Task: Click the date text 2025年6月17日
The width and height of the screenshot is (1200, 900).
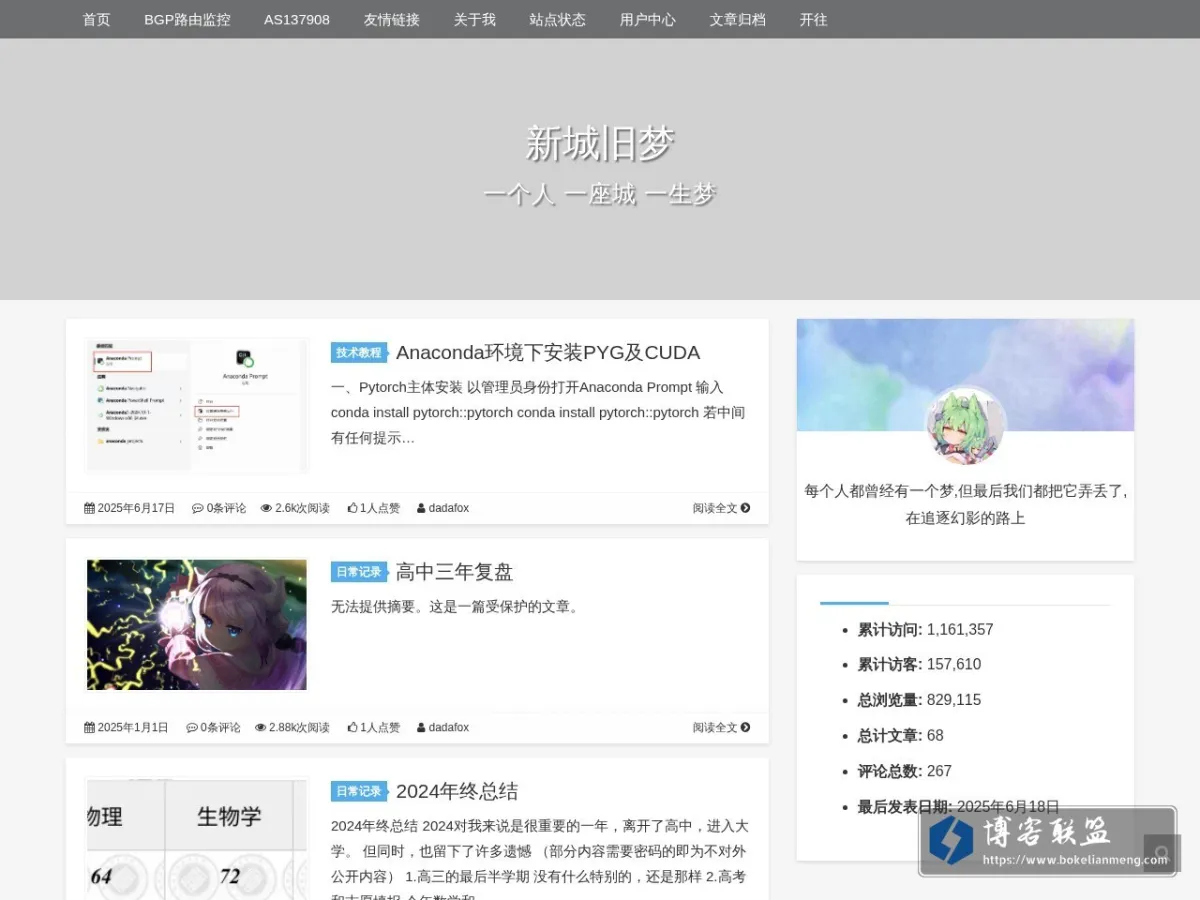Action: click(136, 508)
